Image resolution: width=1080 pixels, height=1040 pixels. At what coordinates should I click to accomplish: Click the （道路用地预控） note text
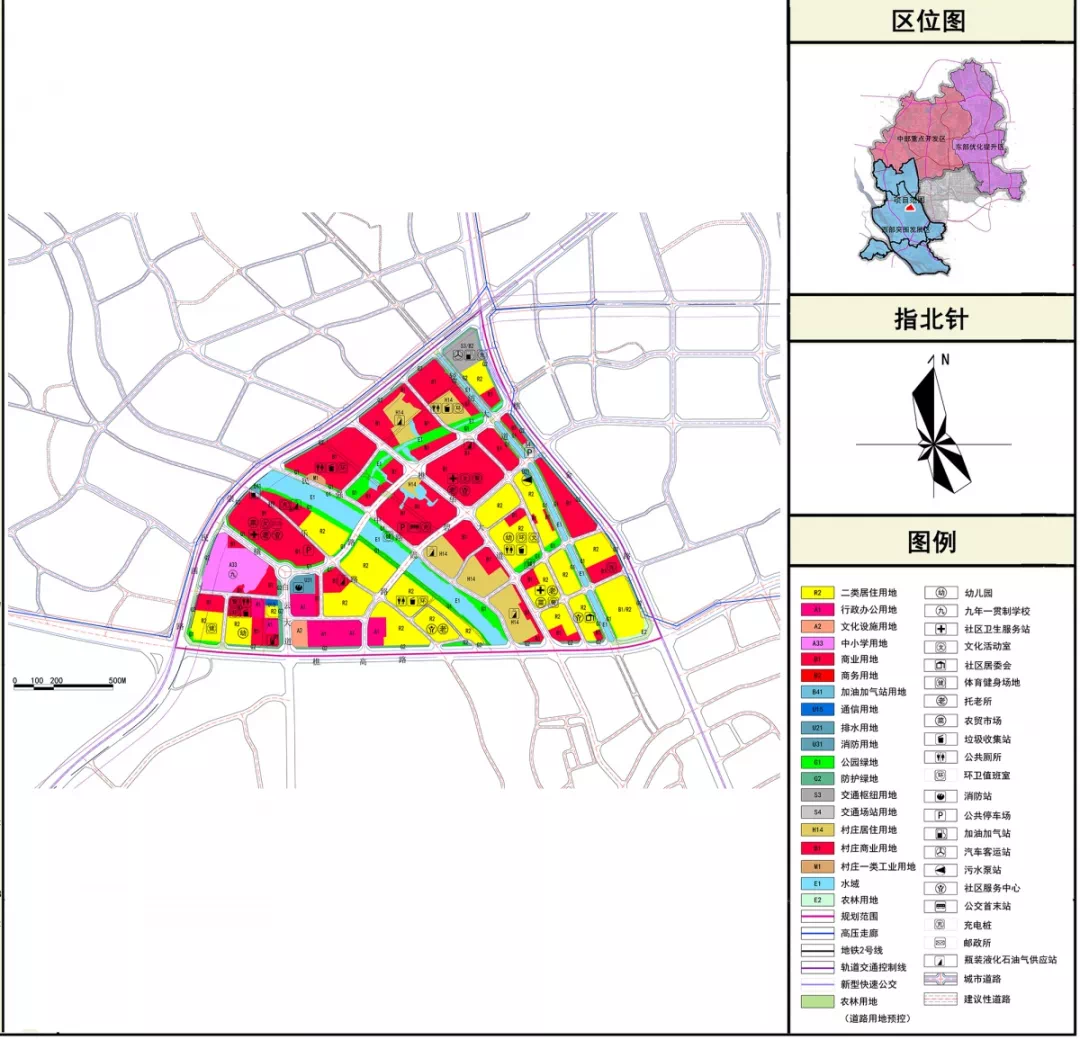tap(877, 1019)
